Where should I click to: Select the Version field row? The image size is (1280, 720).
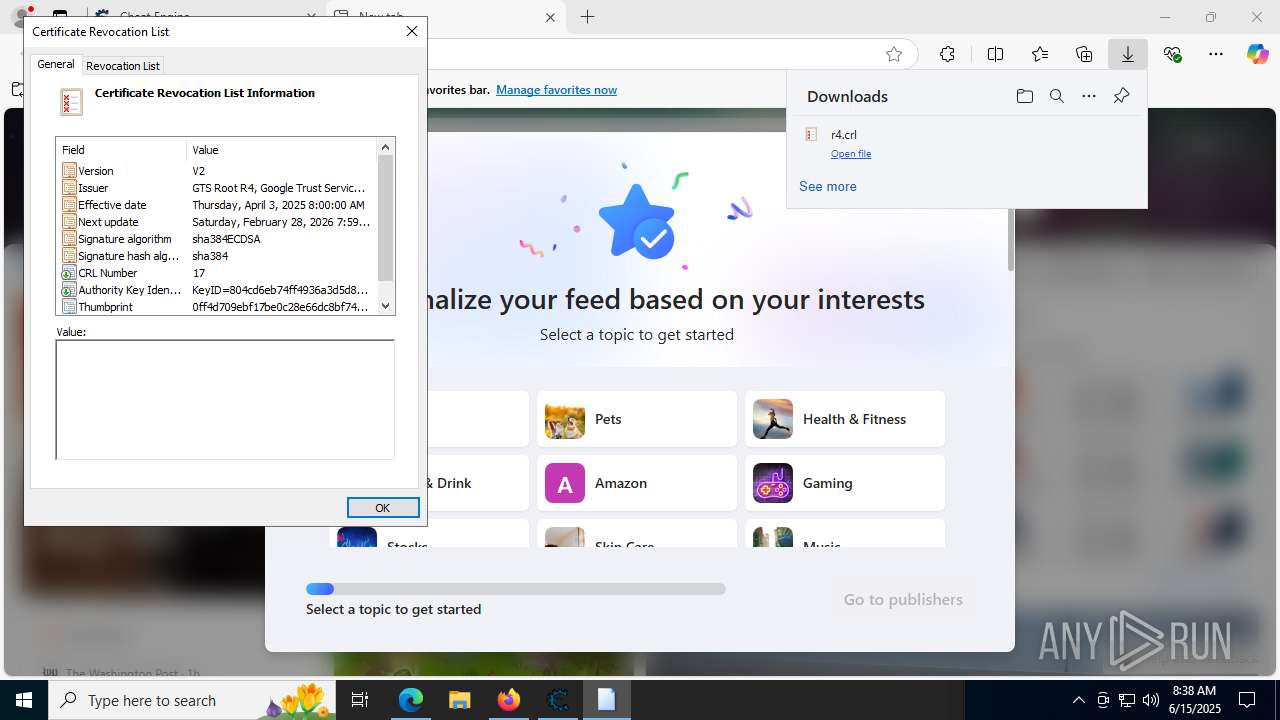click(x=217, y=171)
